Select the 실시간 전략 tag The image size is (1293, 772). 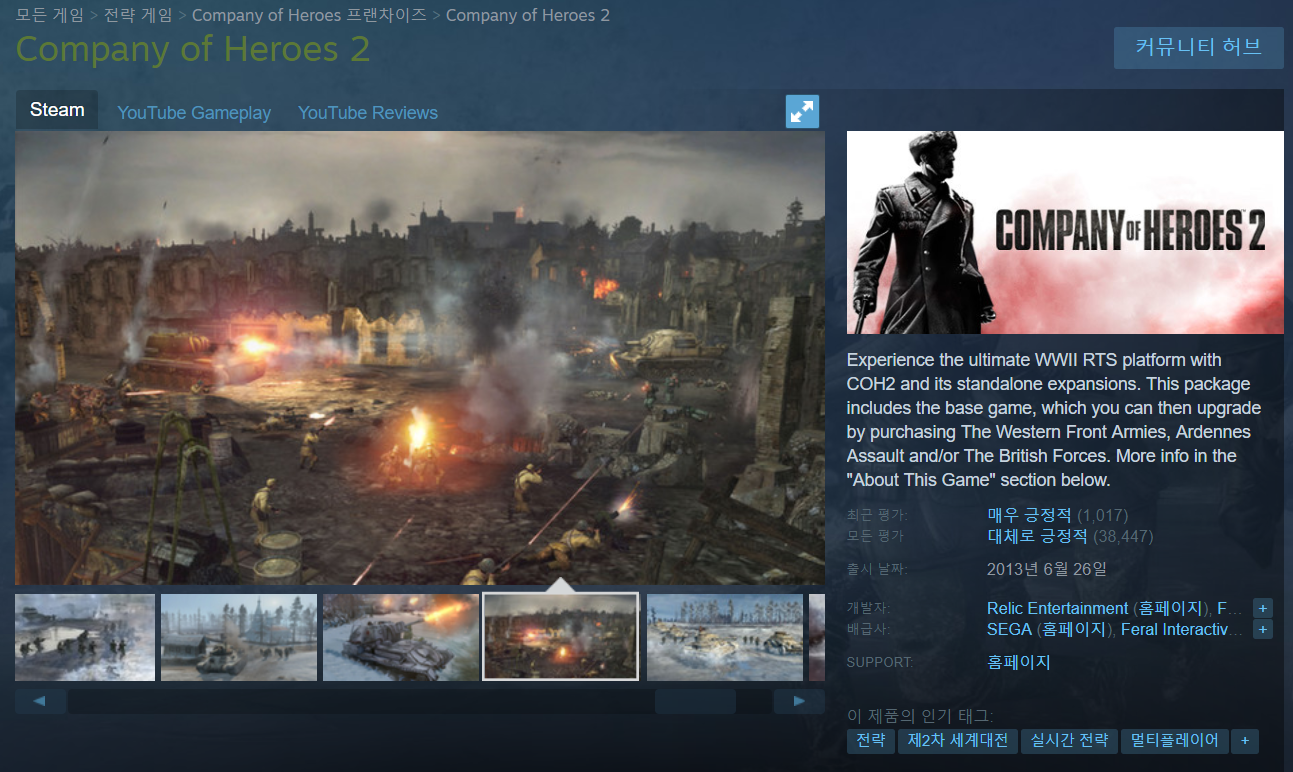1069,741
